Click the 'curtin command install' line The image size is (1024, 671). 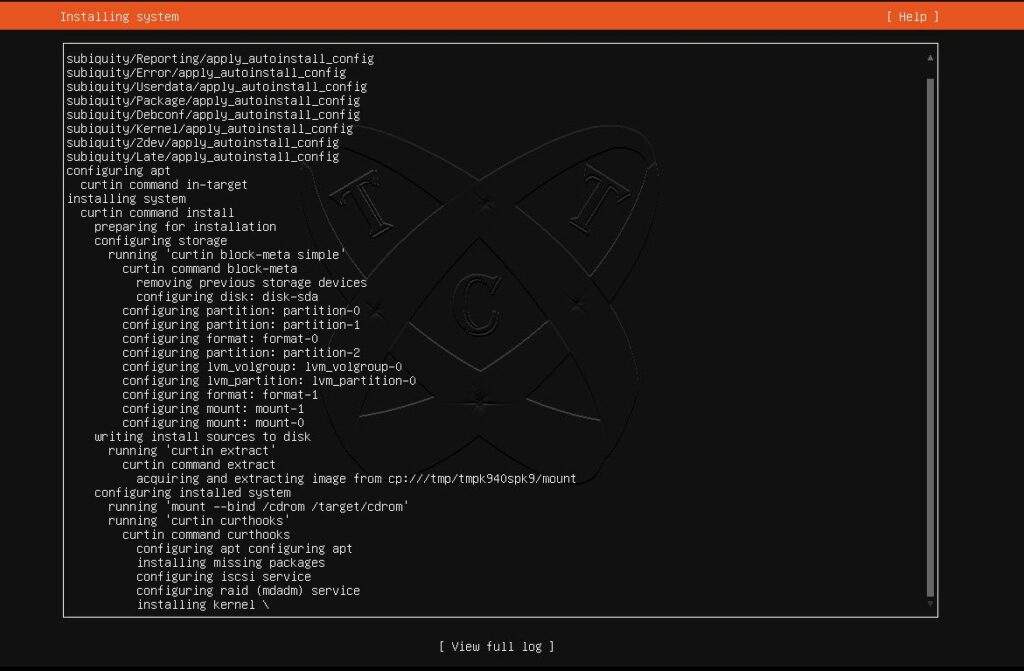coord(157,213)
